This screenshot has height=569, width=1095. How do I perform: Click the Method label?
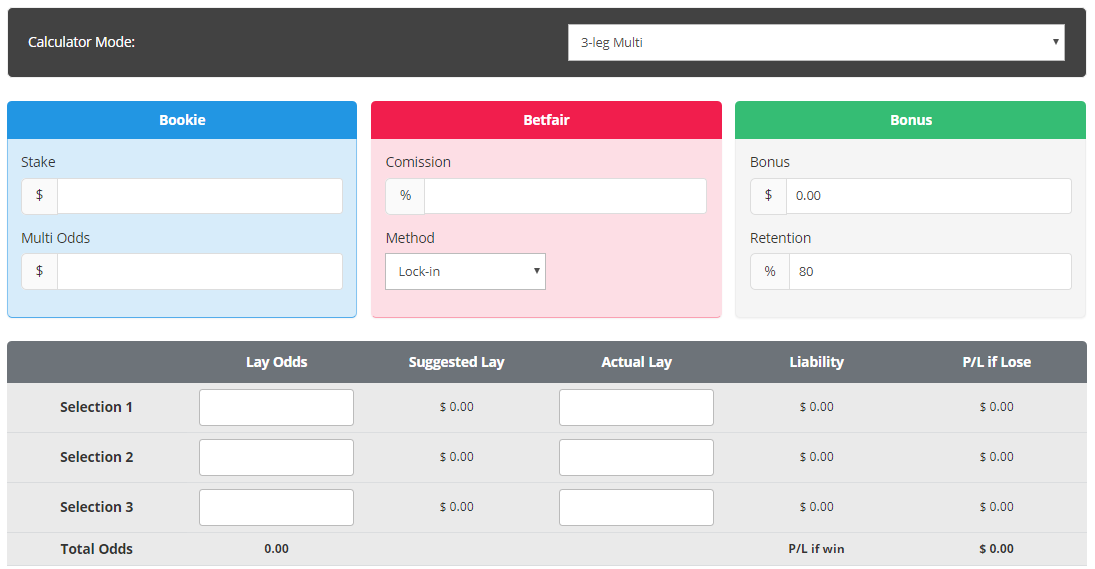click(x=410, y=238)
